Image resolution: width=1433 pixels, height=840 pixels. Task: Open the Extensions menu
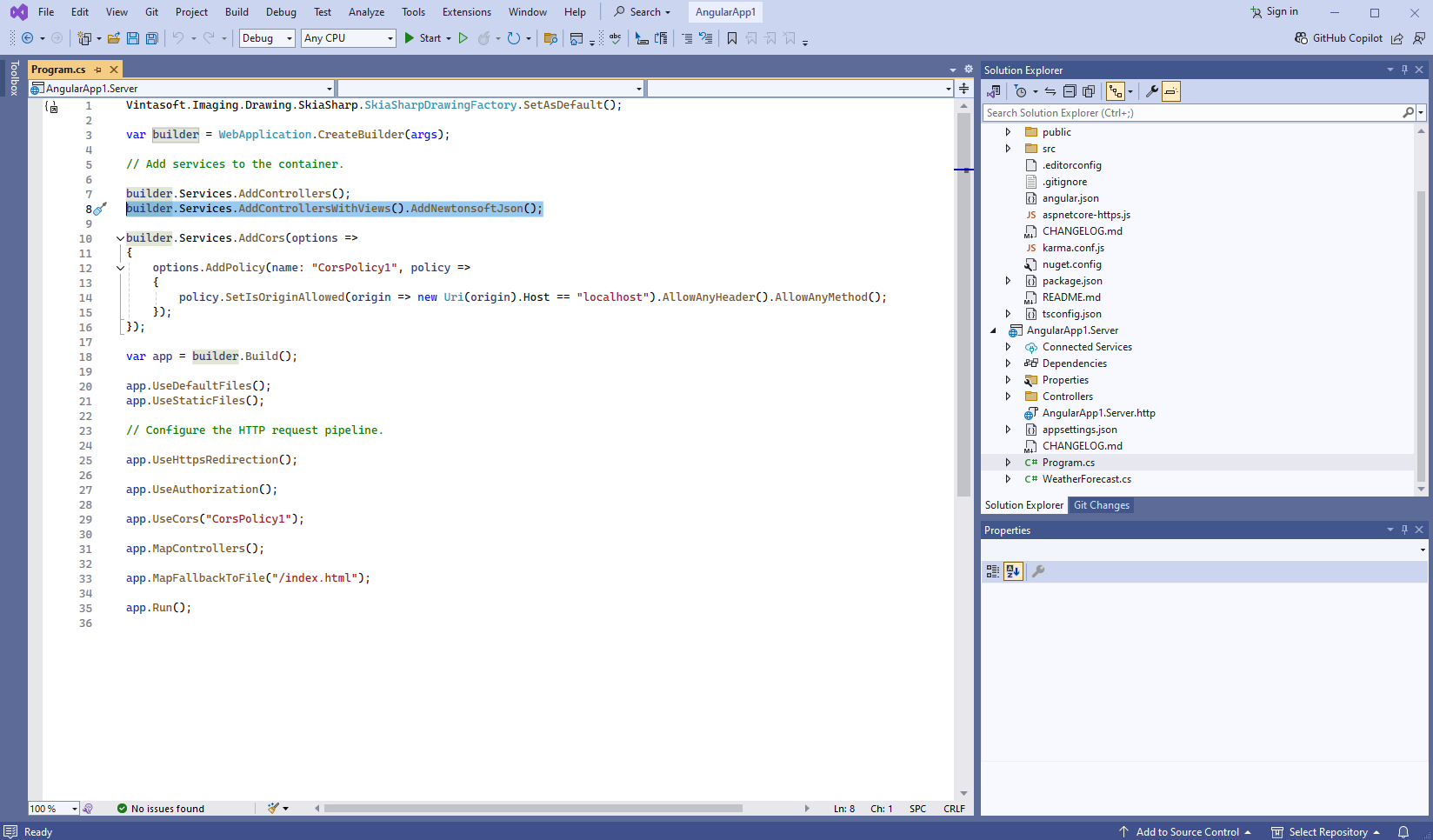466,12
